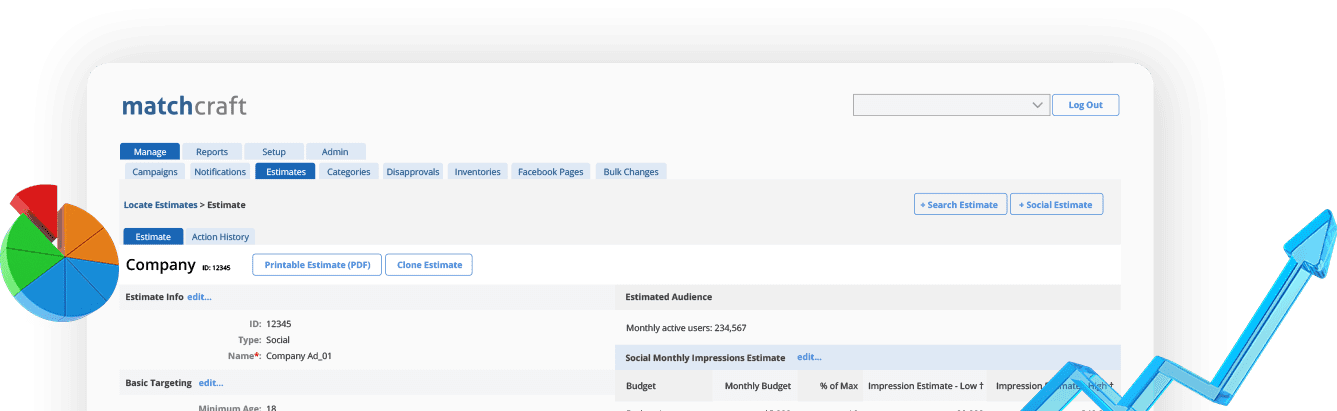Go to the Admin tab
The width and height of the screenshot is (1337, 411).
click(335, 152)
